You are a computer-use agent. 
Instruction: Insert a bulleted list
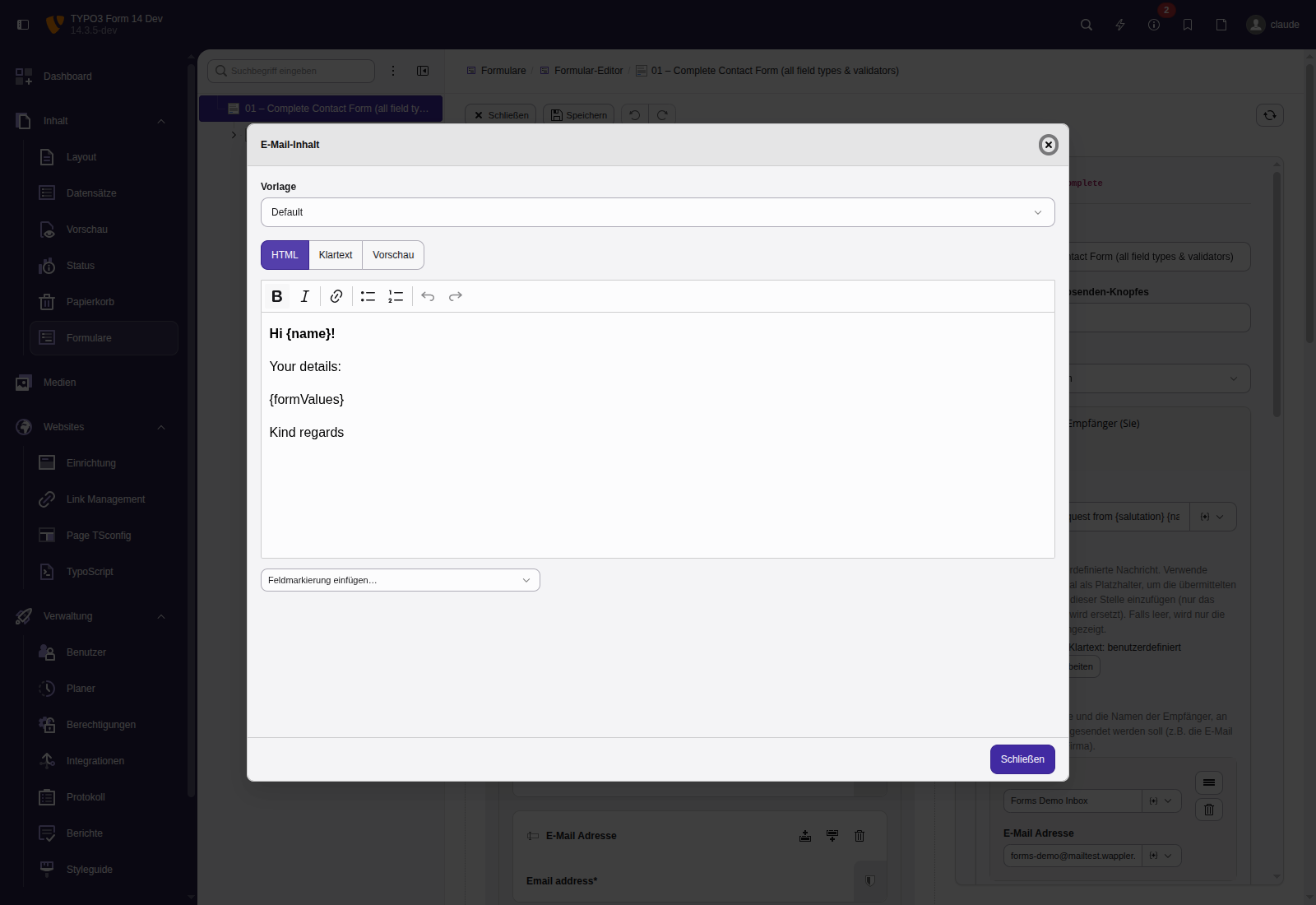point(368,296)
